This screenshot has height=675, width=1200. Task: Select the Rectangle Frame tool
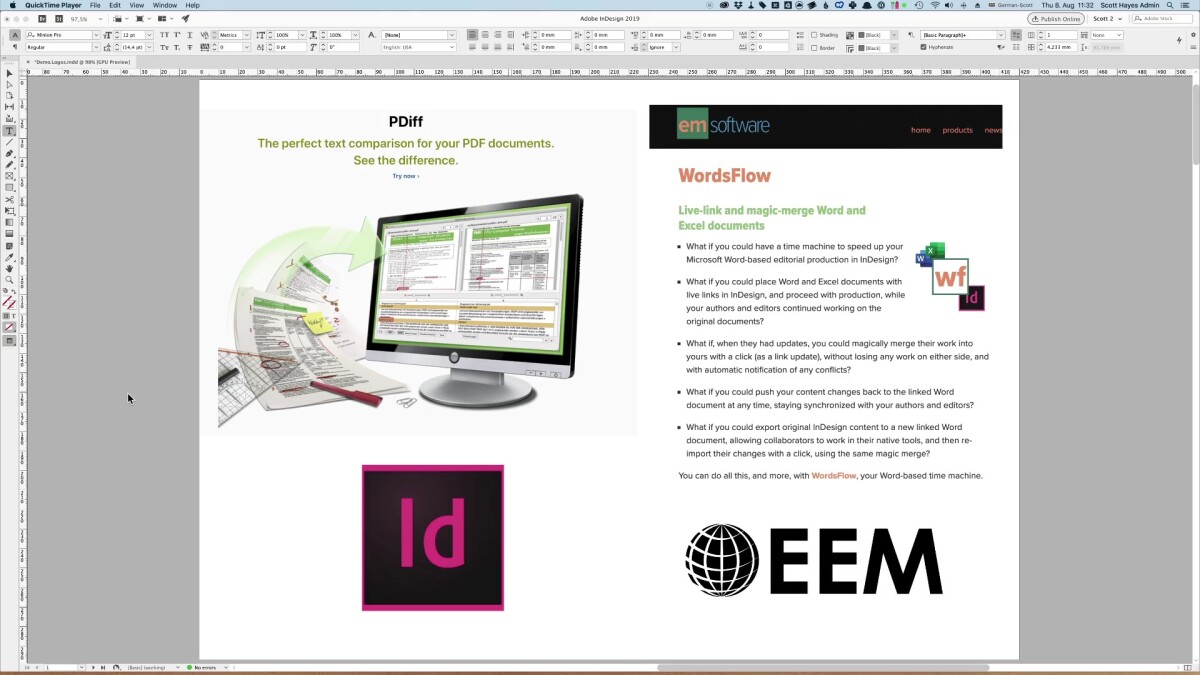10,176
